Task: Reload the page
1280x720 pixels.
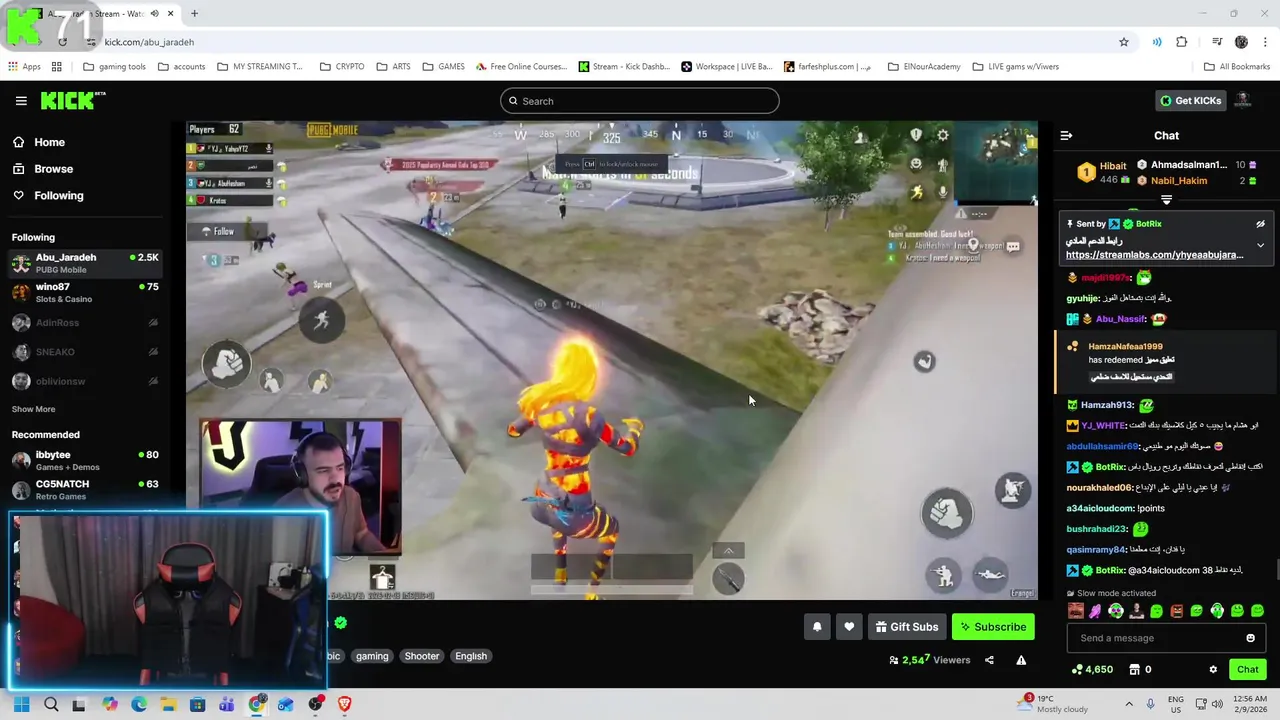Action: [62, 42]
